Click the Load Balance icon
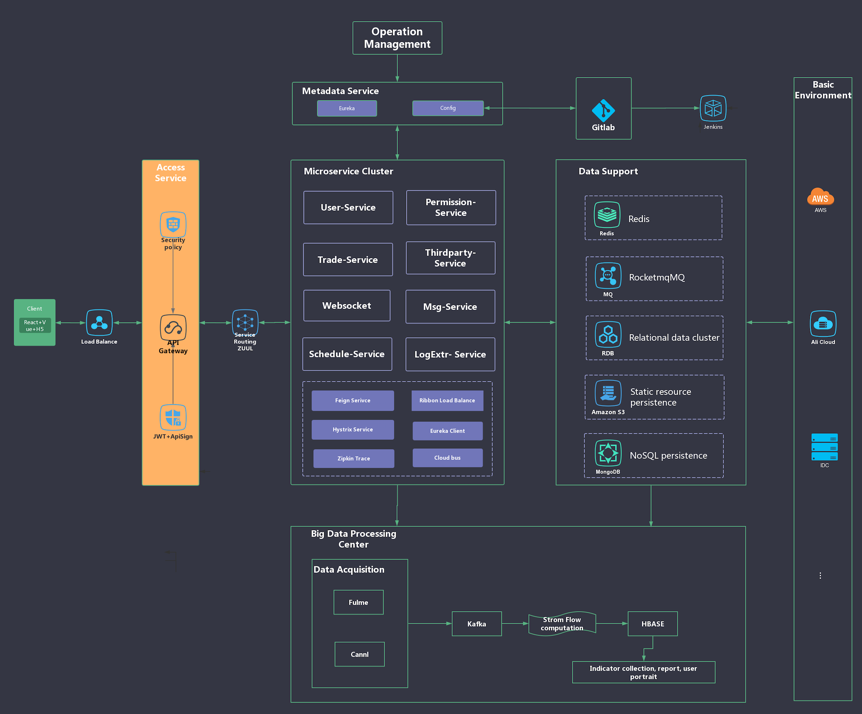862x714 pixels. click(99, 322)
